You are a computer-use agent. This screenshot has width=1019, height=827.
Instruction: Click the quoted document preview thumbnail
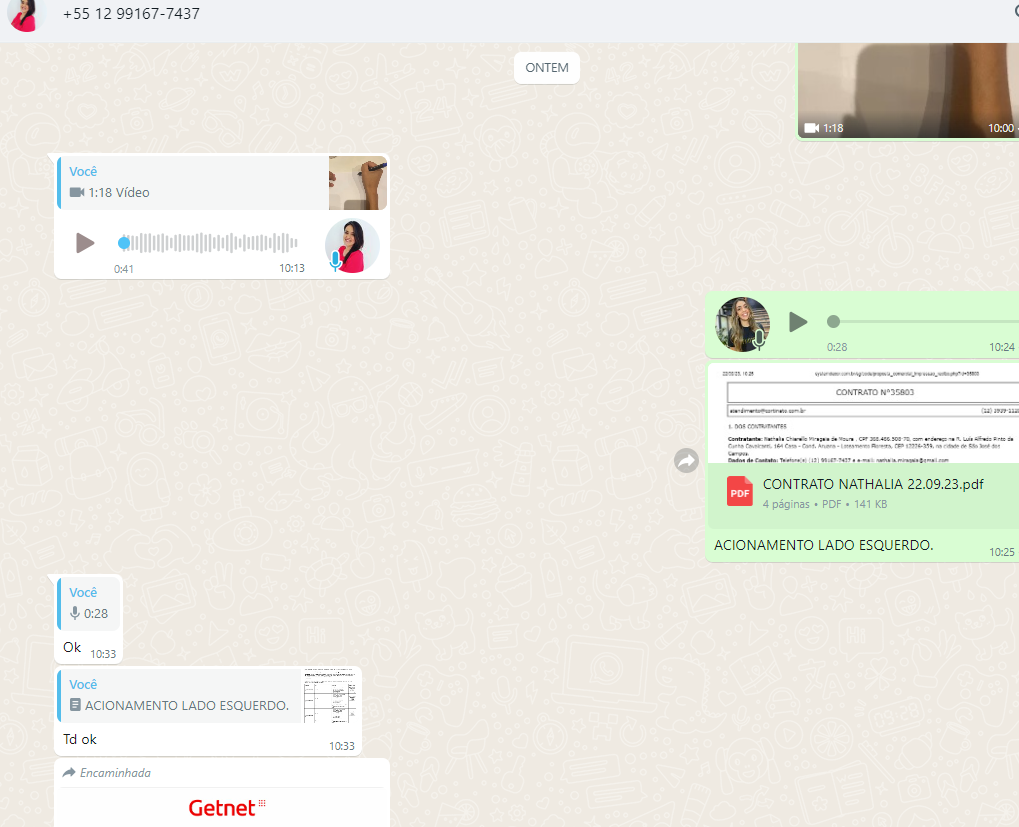pos(331,696)
